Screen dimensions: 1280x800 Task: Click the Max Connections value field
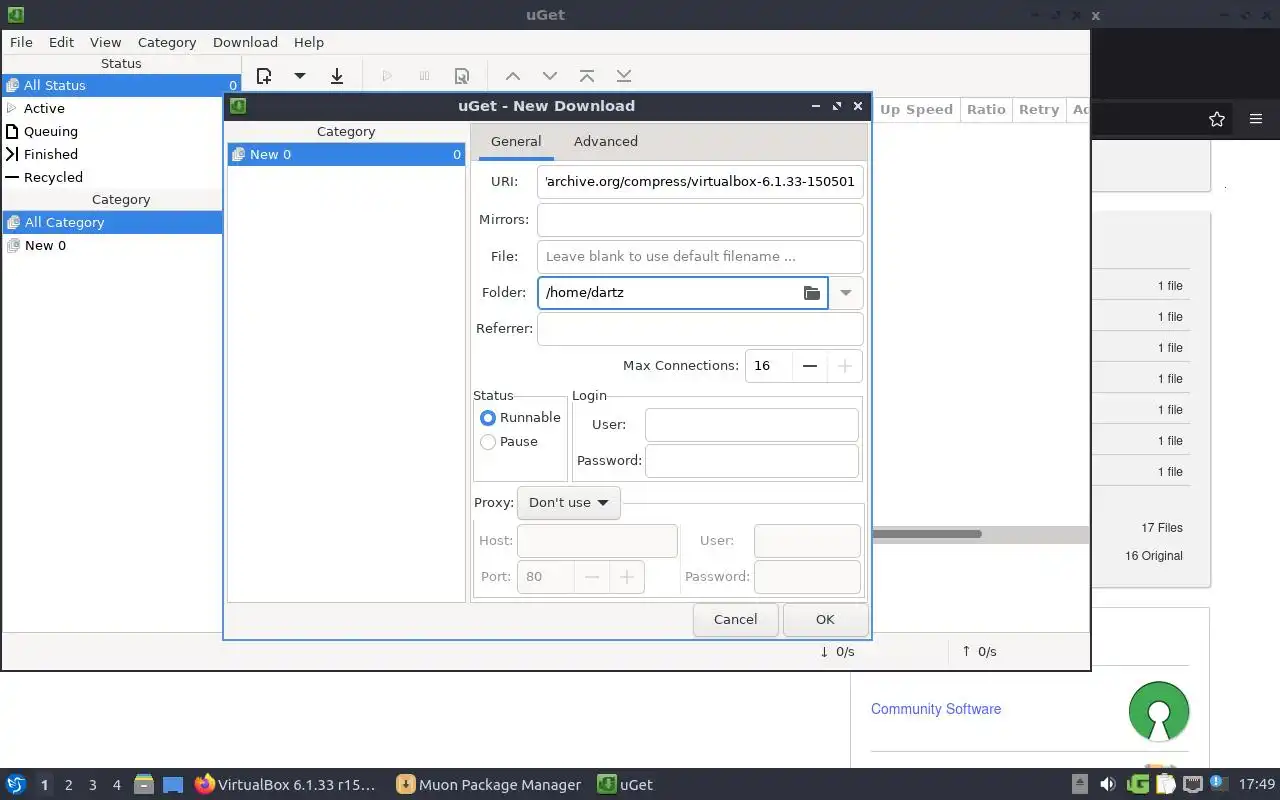tap(768, 366)
